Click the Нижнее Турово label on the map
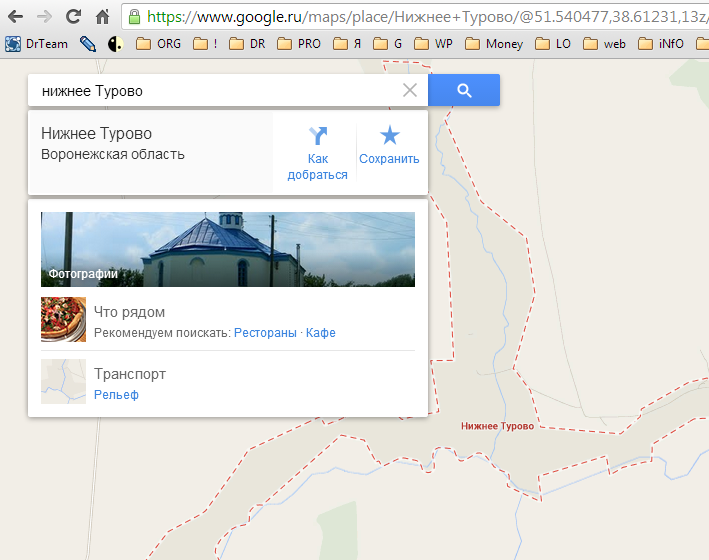The image size is (709, 560). (x=497, y=426)
